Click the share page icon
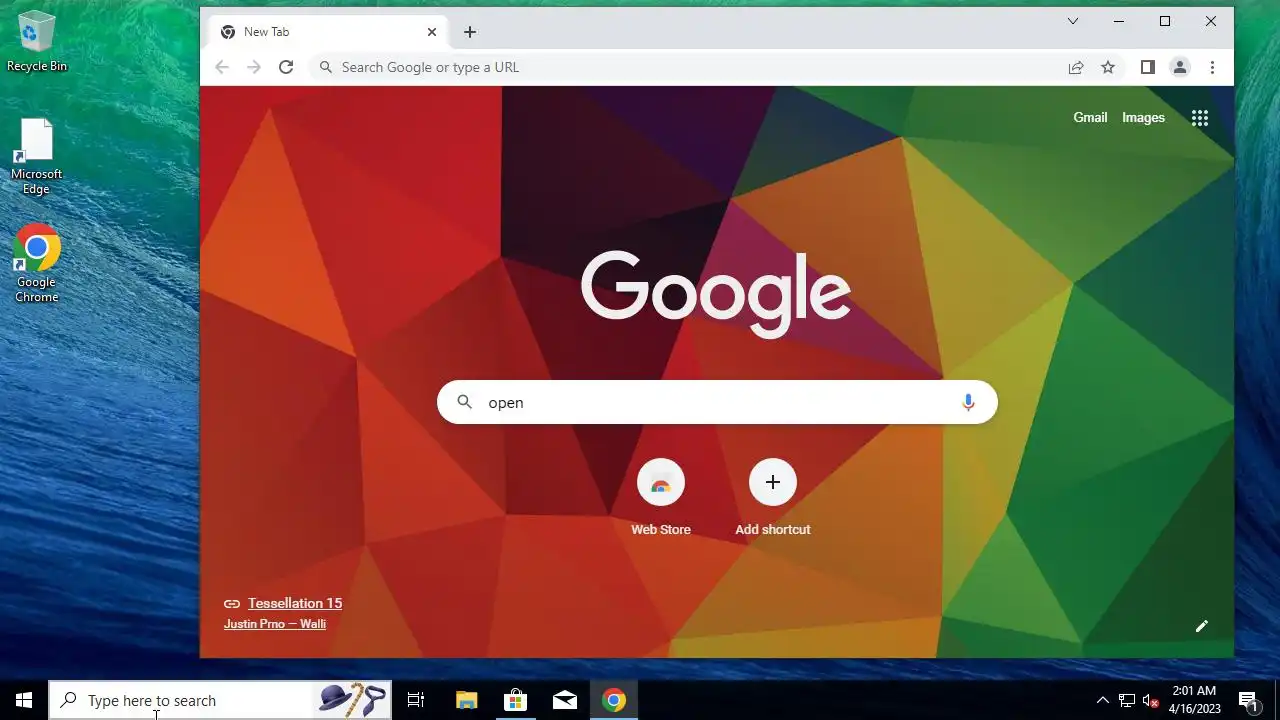 tap(1076, 67)
